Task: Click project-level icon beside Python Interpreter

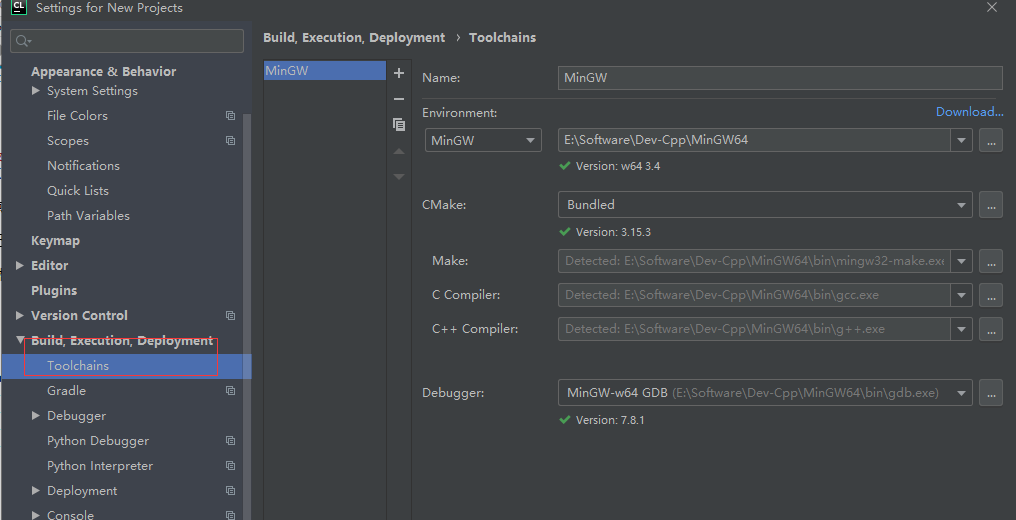Action: click(230, 466)
